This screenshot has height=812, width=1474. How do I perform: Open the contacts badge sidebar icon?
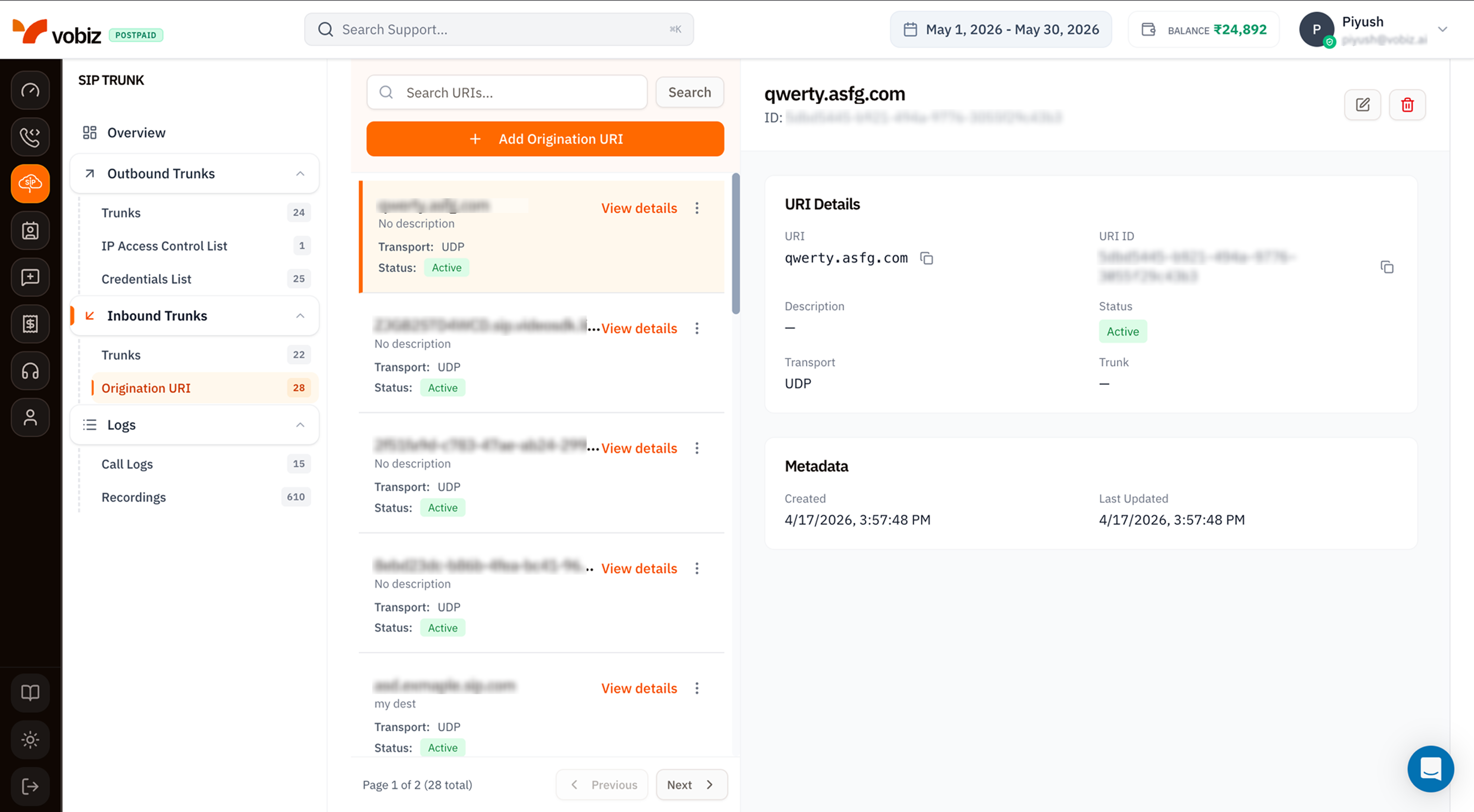click(30, 231)
